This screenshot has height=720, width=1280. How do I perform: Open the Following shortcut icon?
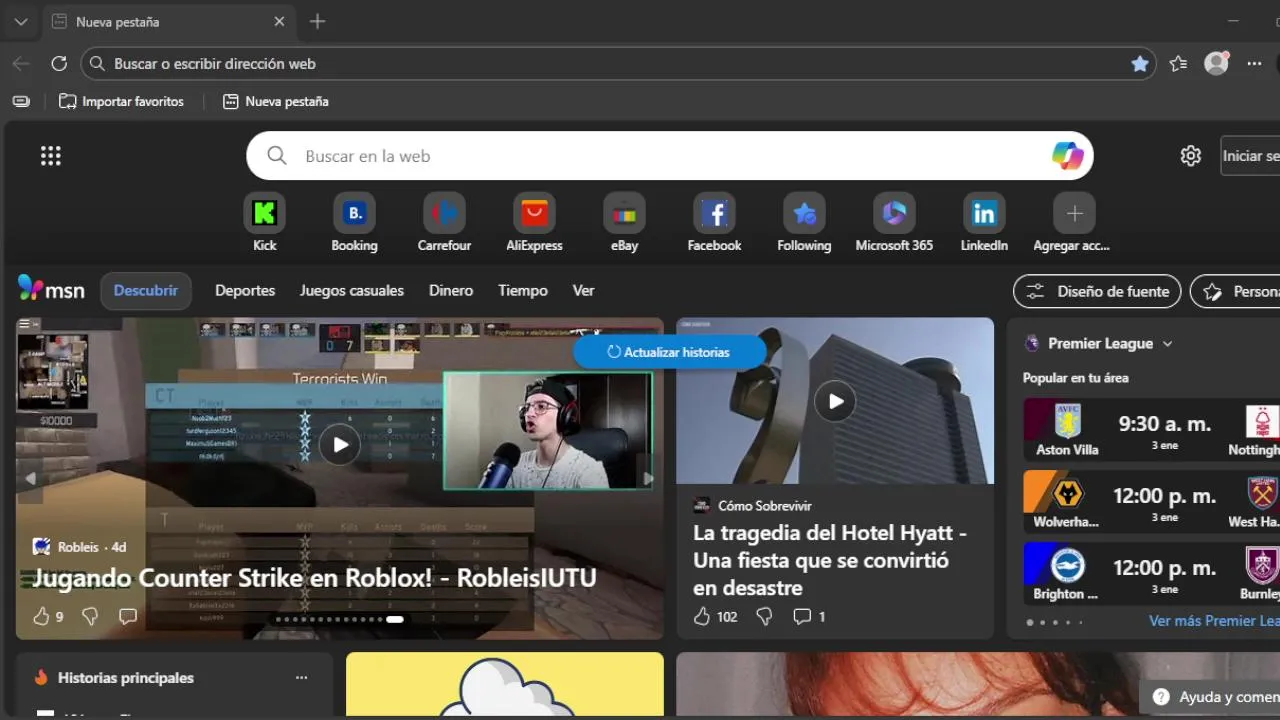(804, 213)
